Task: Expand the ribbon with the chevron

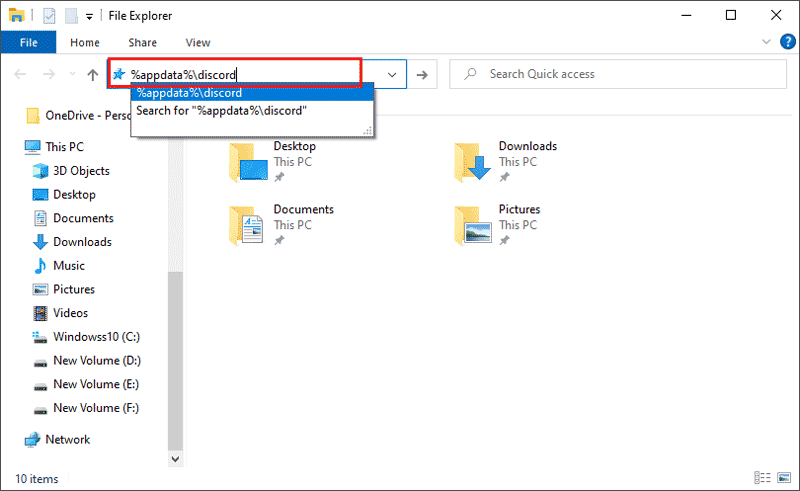Action: point(766,42)
